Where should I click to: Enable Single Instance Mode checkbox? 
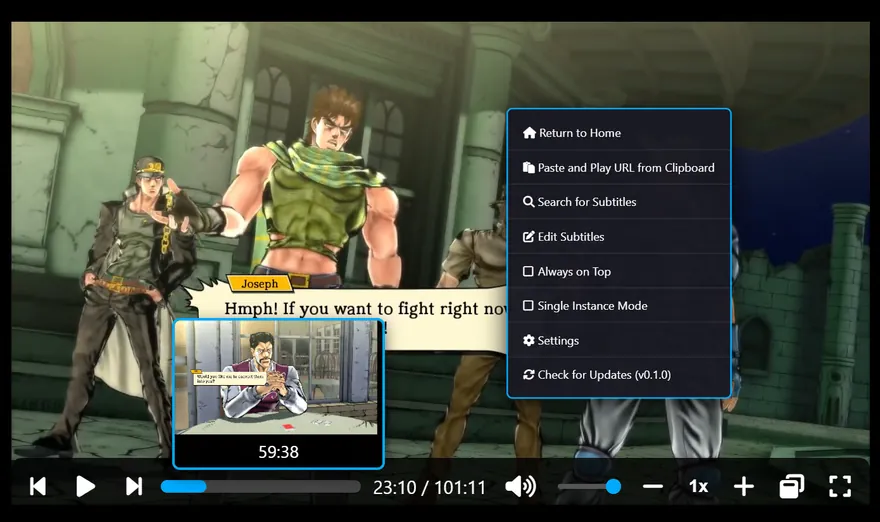click(528, 306)
